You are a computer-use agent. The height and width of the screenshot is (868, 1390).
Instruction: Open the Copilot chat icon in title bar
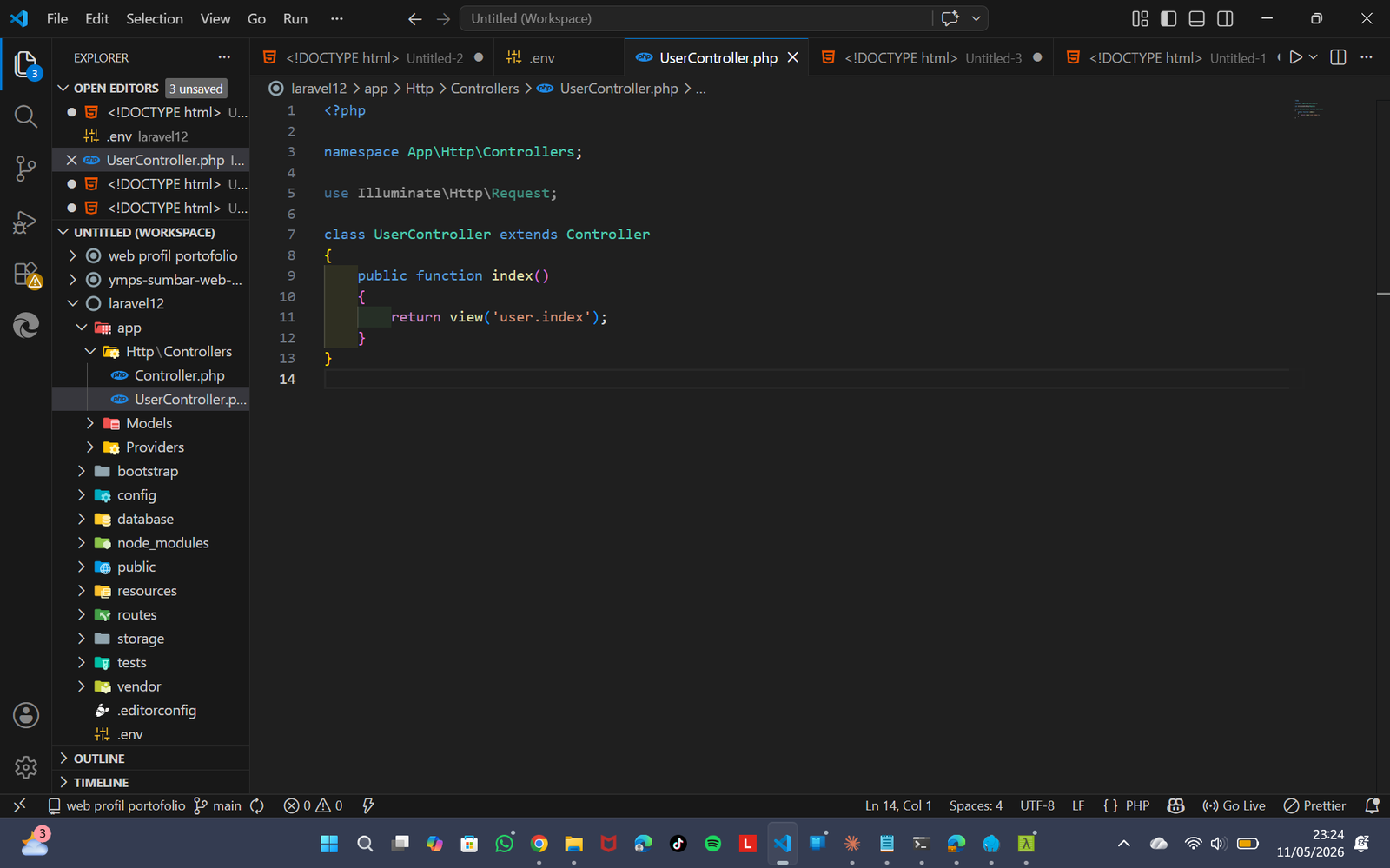pos(950,18)
